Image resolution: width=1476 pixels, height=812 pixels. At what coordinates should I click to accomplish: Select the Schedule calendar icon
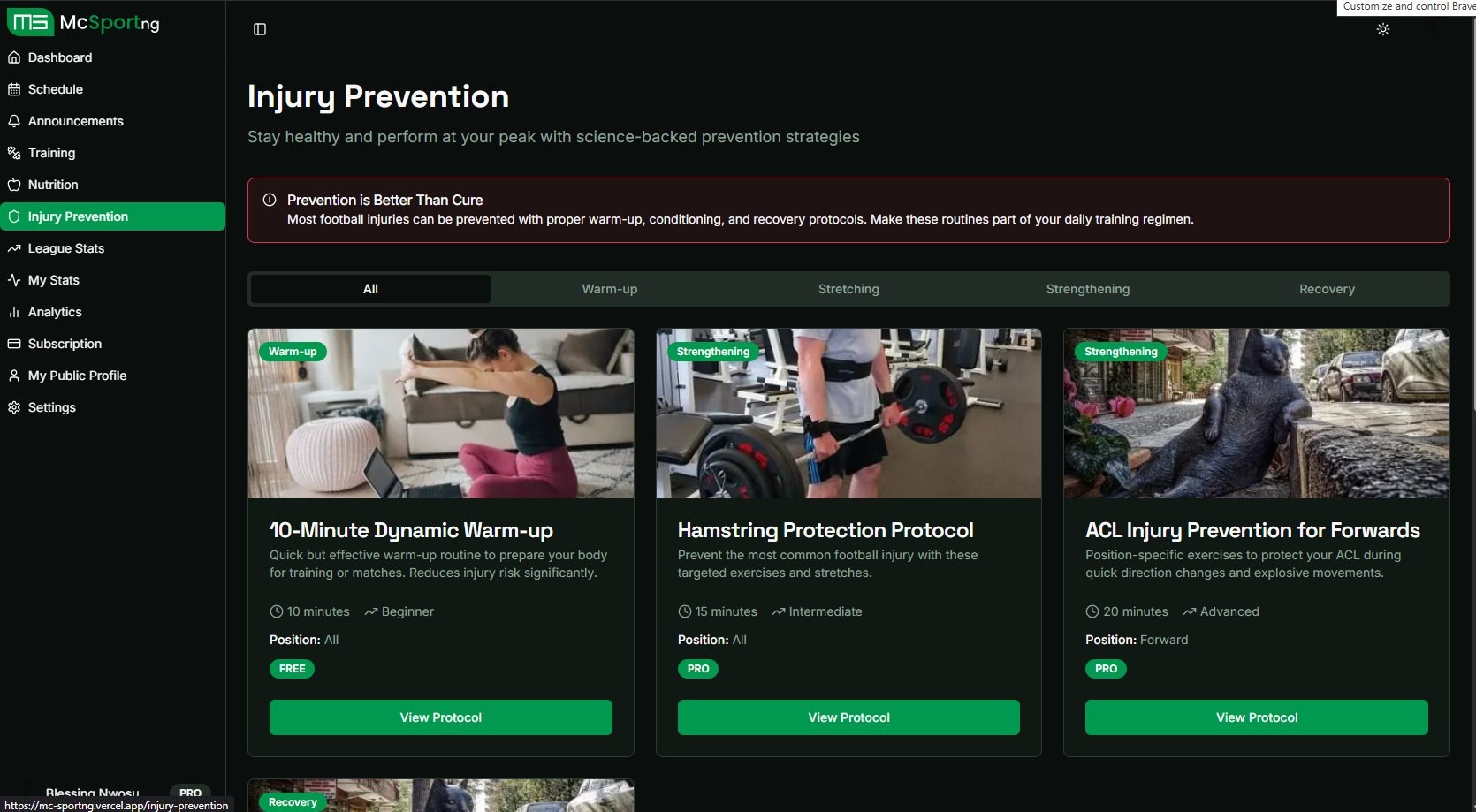(14, 89)
